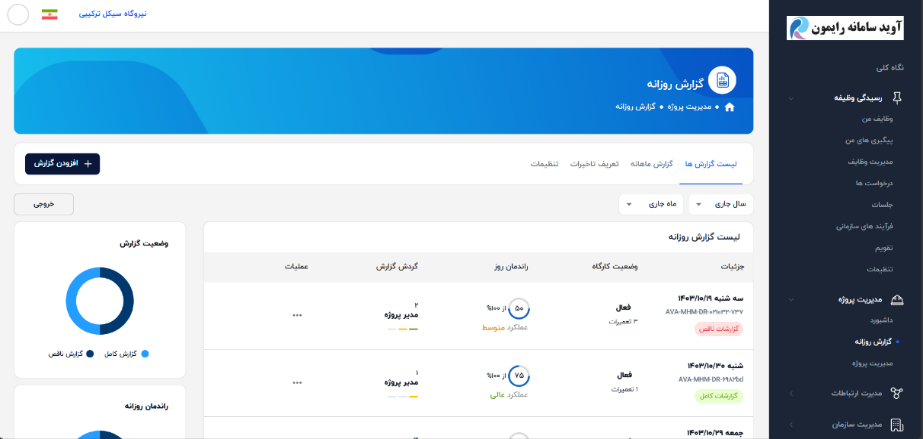Click the ۳ تعمیرات workshop status text
This screenshot has width=923, height=439.
click(x=623, y=322)
